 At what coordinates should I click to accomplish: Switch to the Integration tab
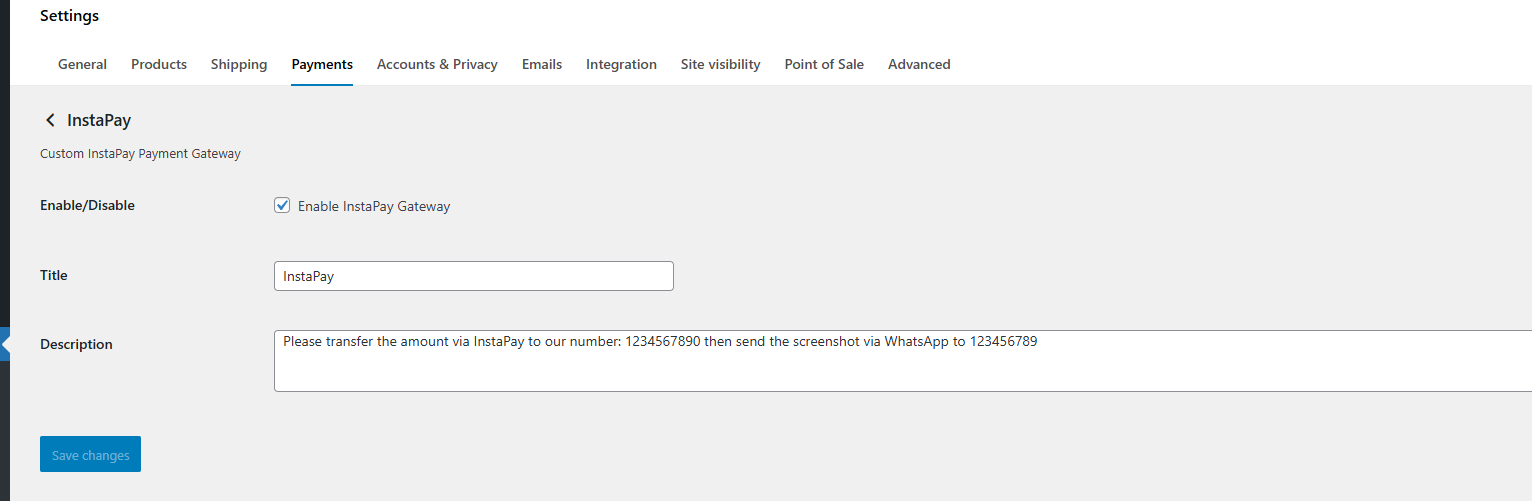621,64
